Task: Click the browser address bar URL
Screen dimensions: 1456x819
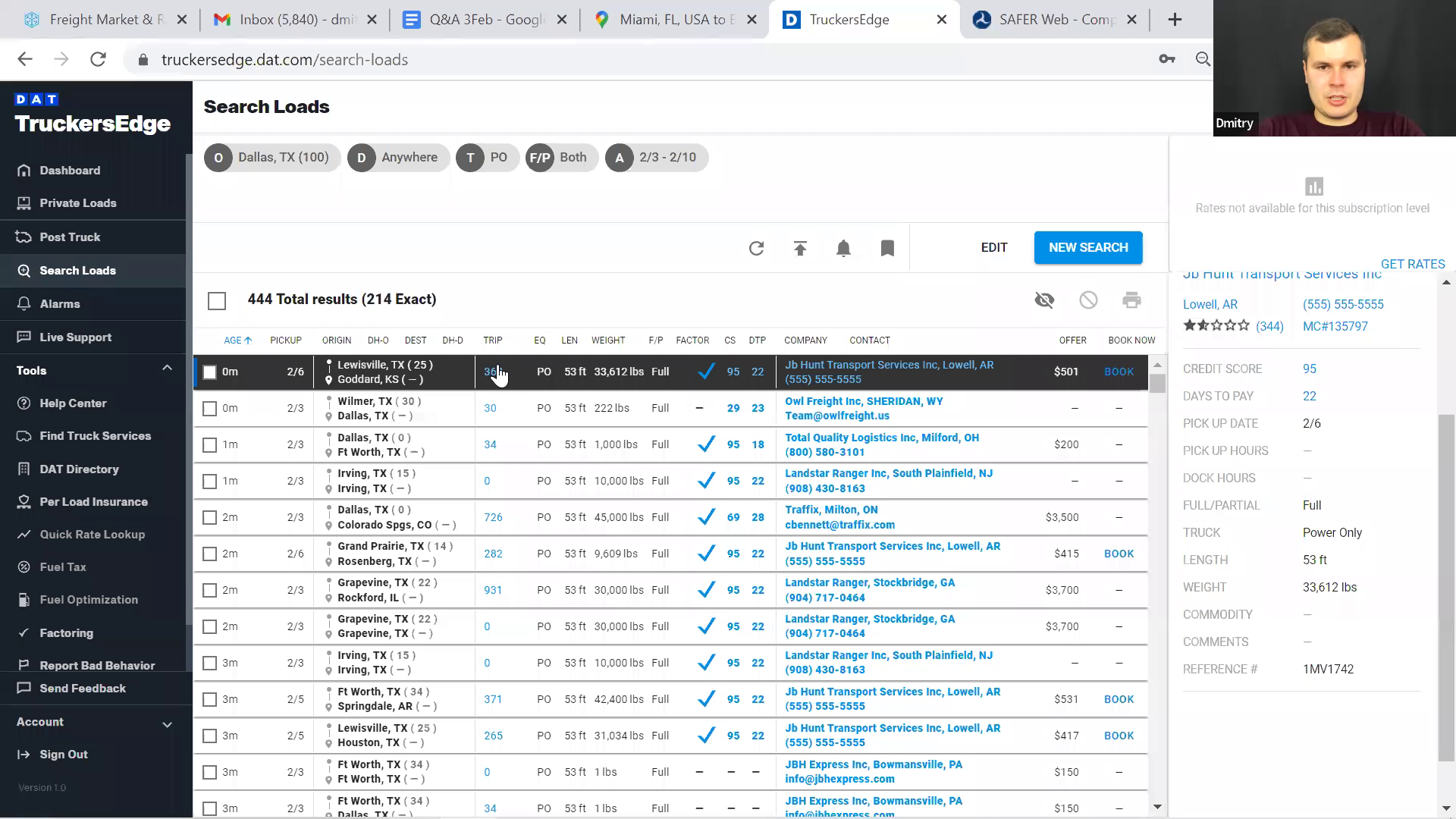Action: [x=284, y=60]
